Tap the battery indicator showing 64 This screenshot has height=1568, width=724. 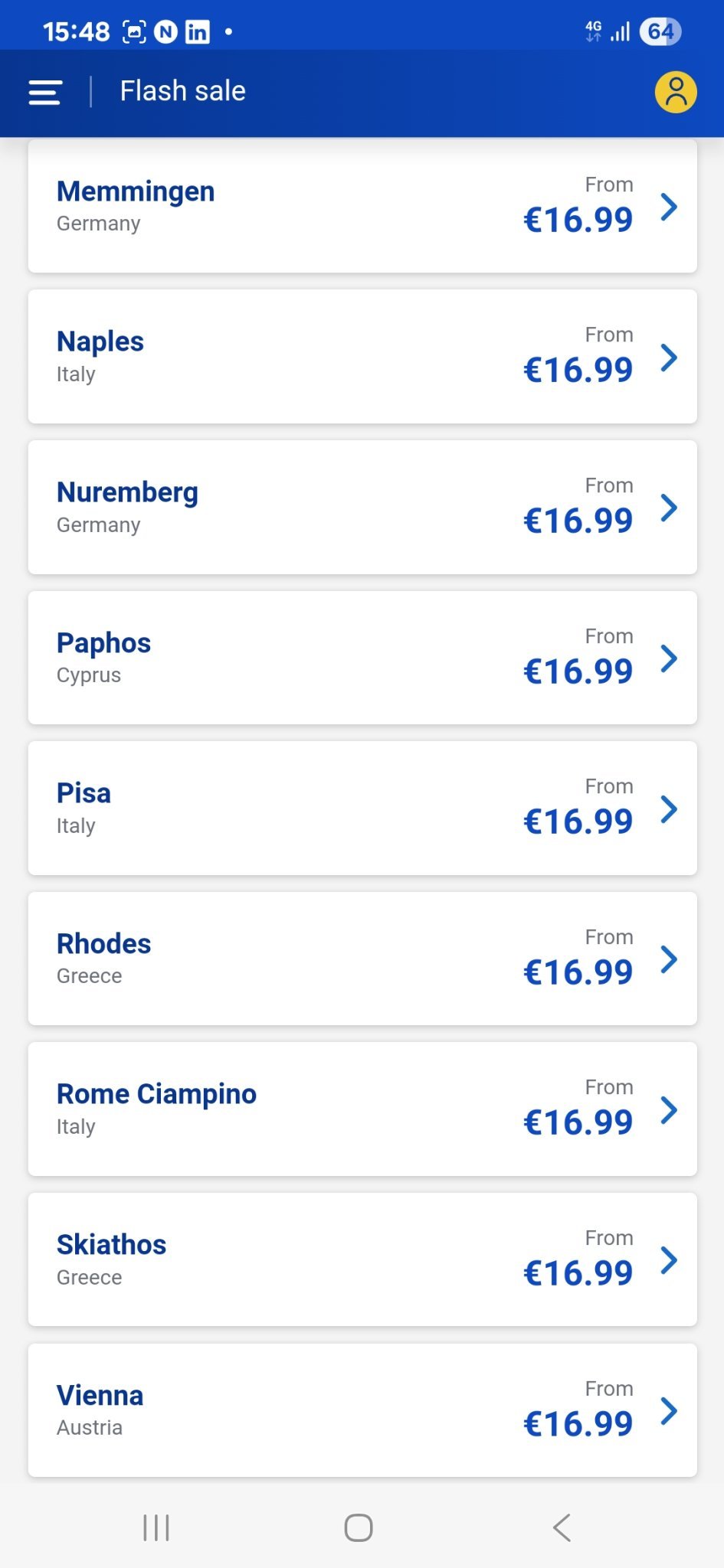point(660,32)
